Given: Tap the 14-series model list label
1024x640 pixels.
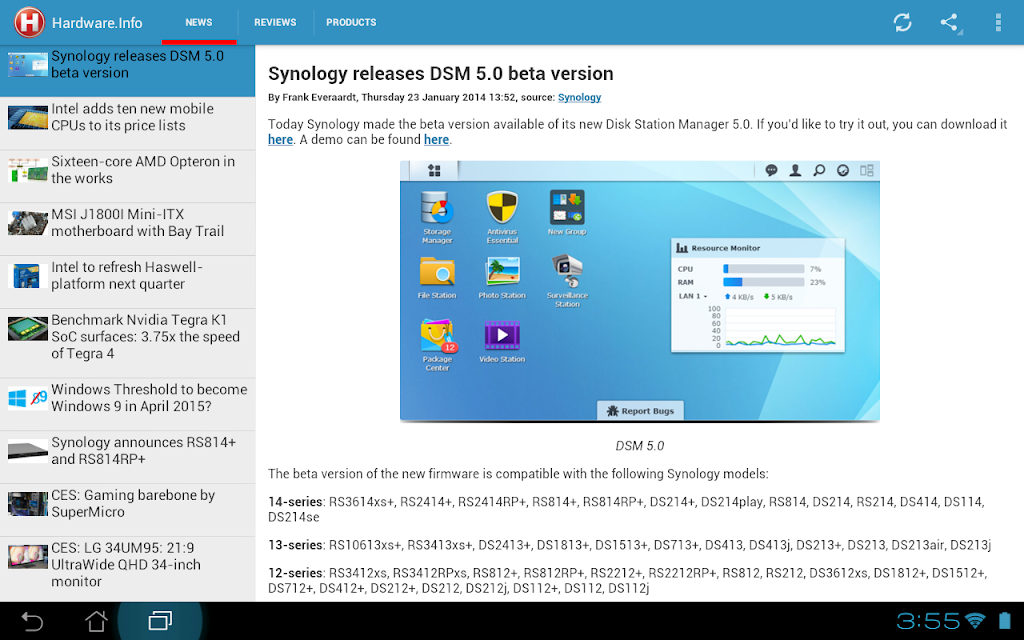Looking at the screenshot, I should coord(295,502).
